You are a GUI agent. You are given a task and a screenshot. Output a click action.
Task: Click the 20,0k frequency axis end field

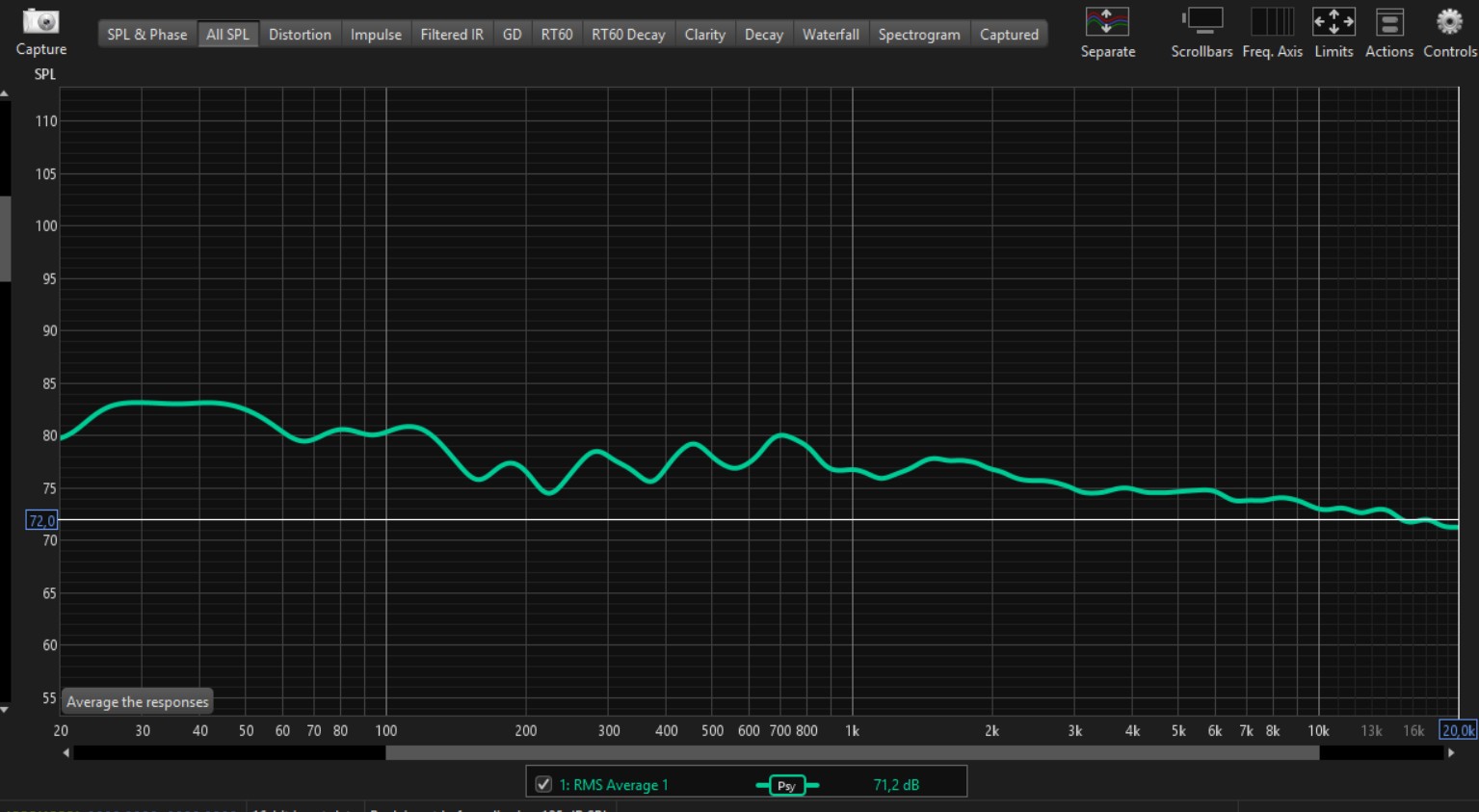pos(1457,731)
